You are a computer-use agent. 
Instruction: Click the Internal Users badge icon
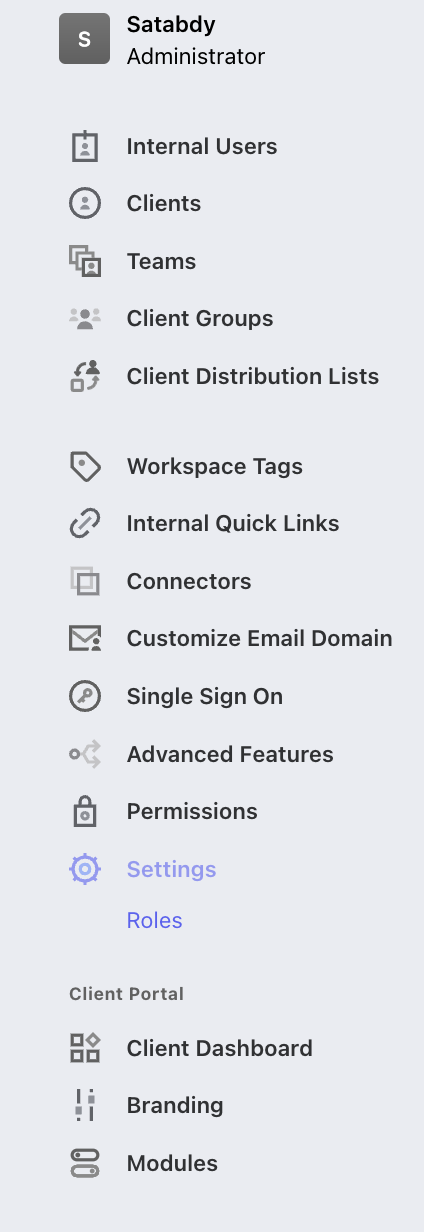click(85, 147)
